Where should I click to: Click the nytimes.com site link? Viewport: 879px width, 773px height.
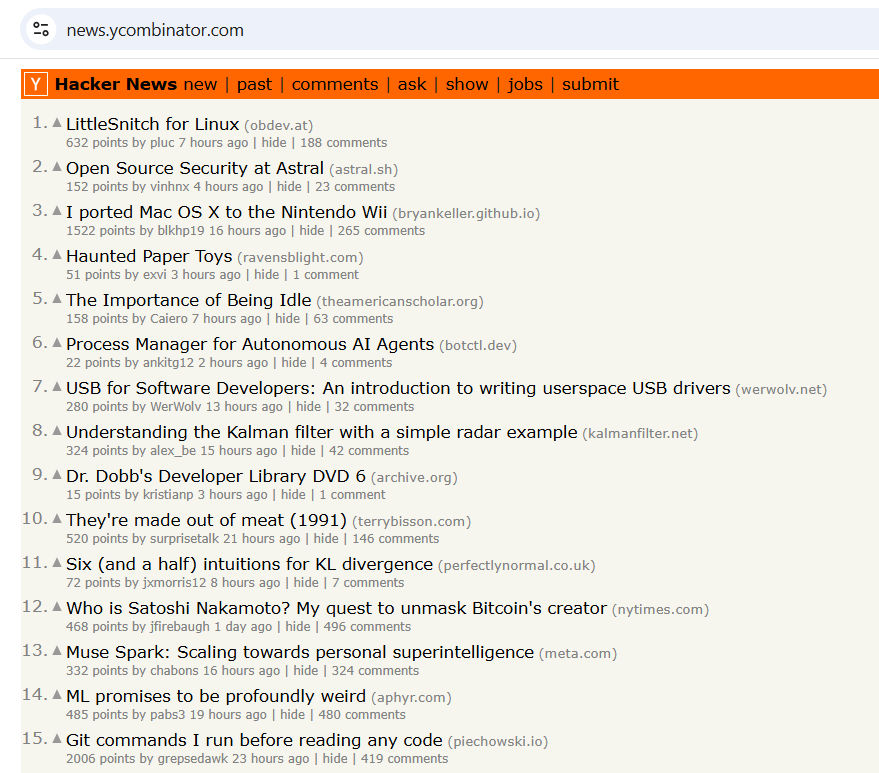click(660, 610)
